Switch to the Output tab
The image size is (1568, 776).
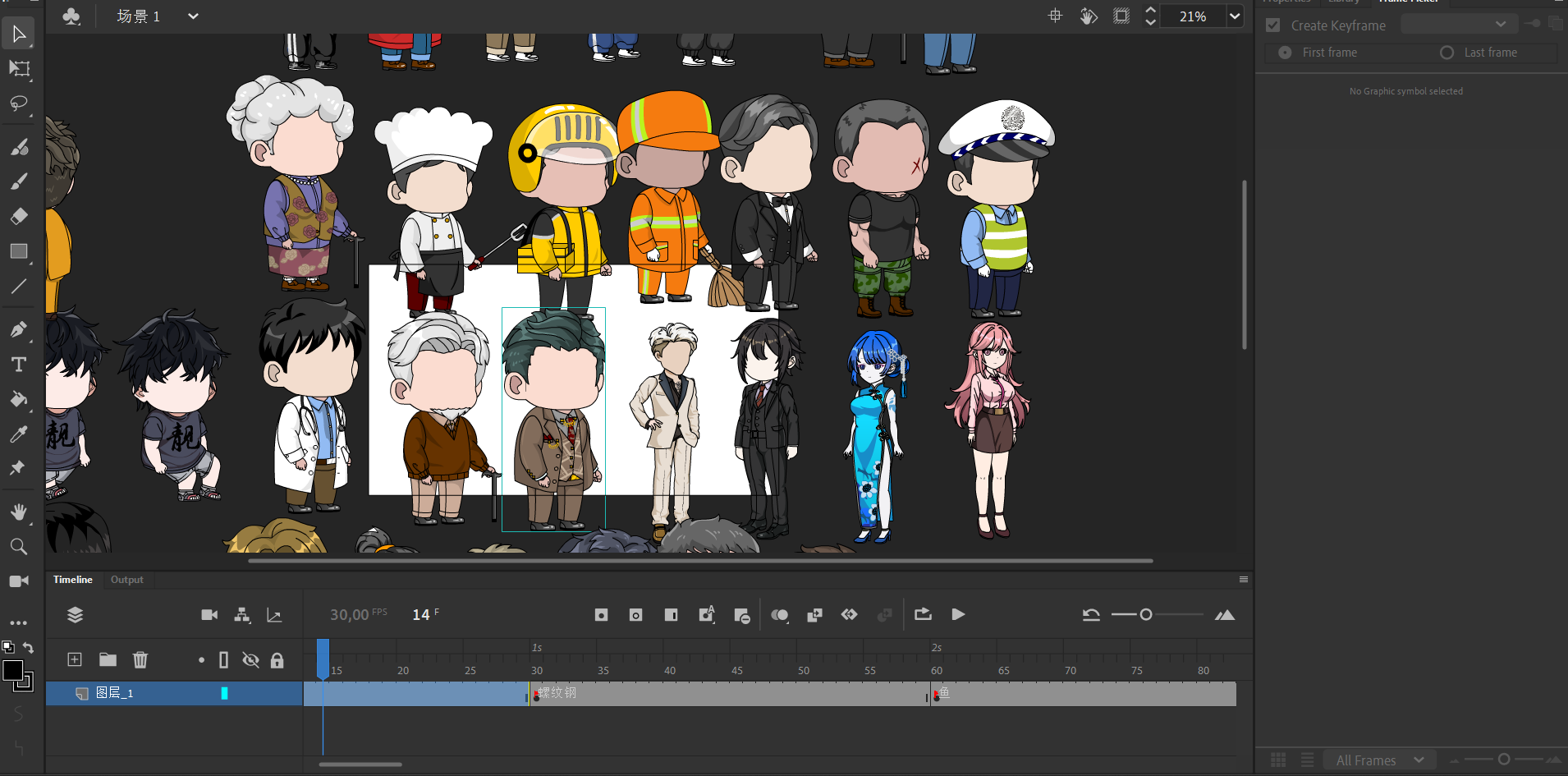point(126,580)
